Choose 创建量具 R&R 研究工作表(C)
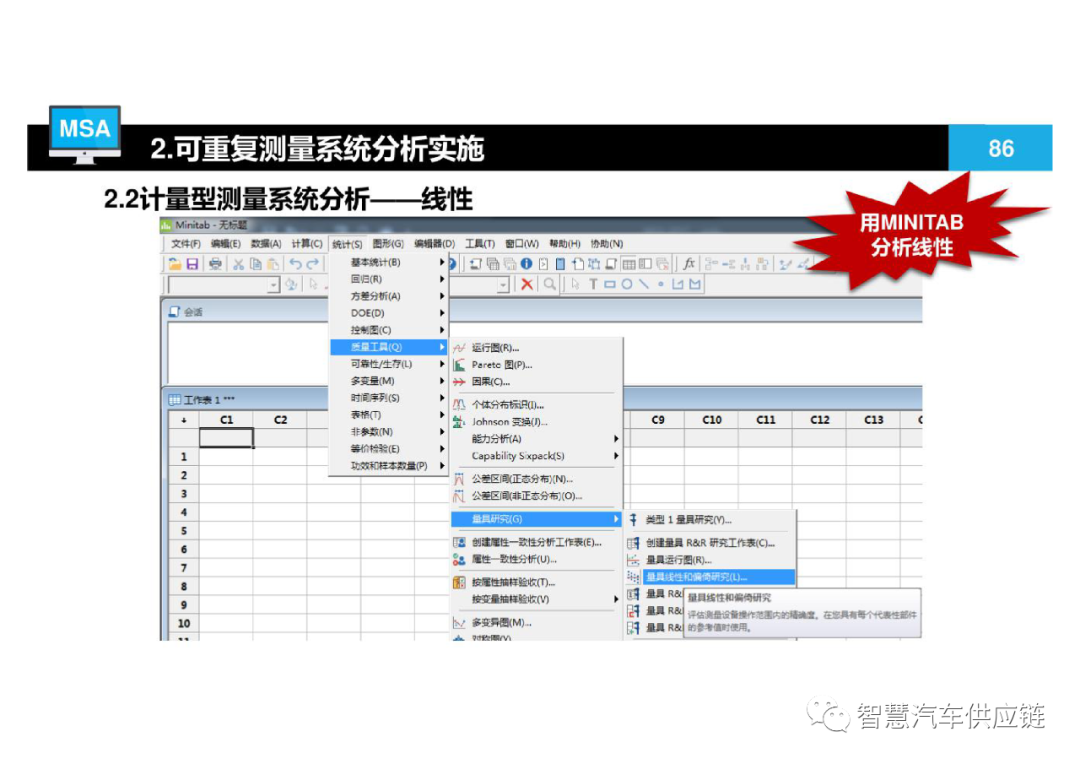1080x764 pixels. click(709, 543)
